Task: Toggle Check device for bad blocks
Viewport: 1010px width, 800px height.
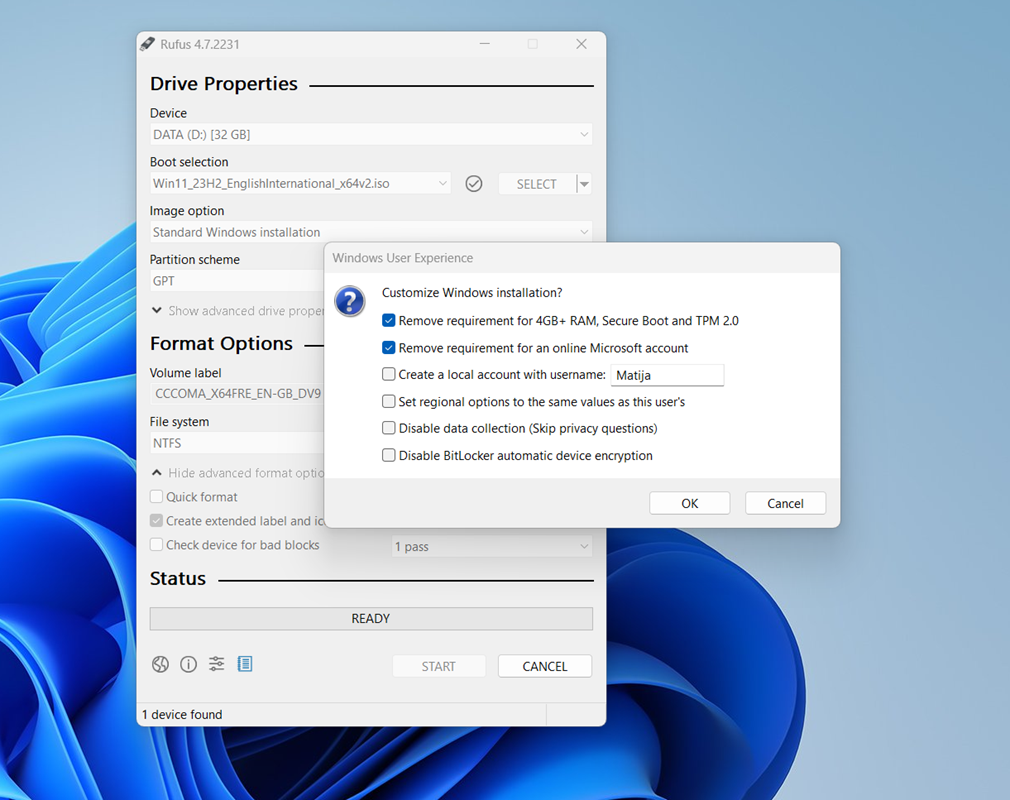Action: click(x=157, y=545)
